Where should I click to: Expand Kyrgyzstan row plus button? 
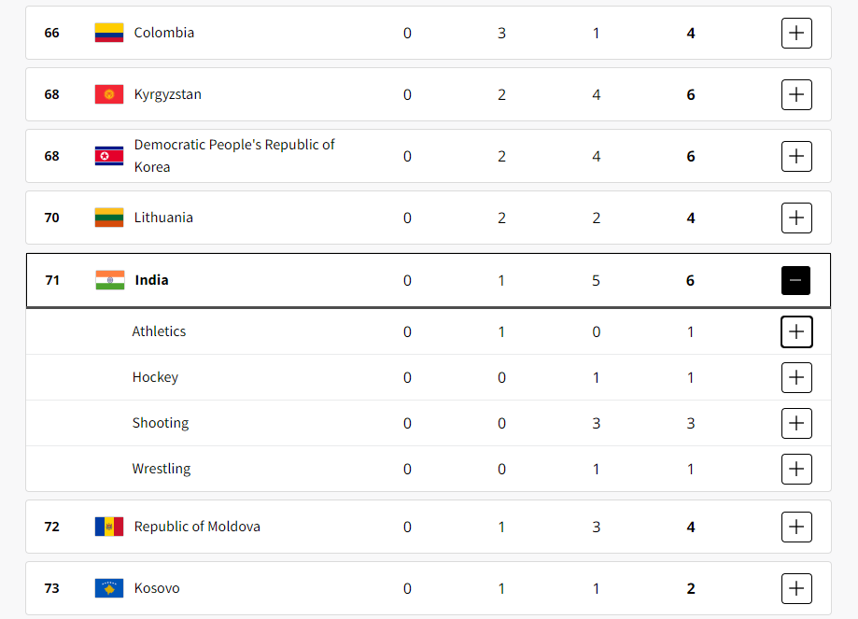click(x=796, y=95)
